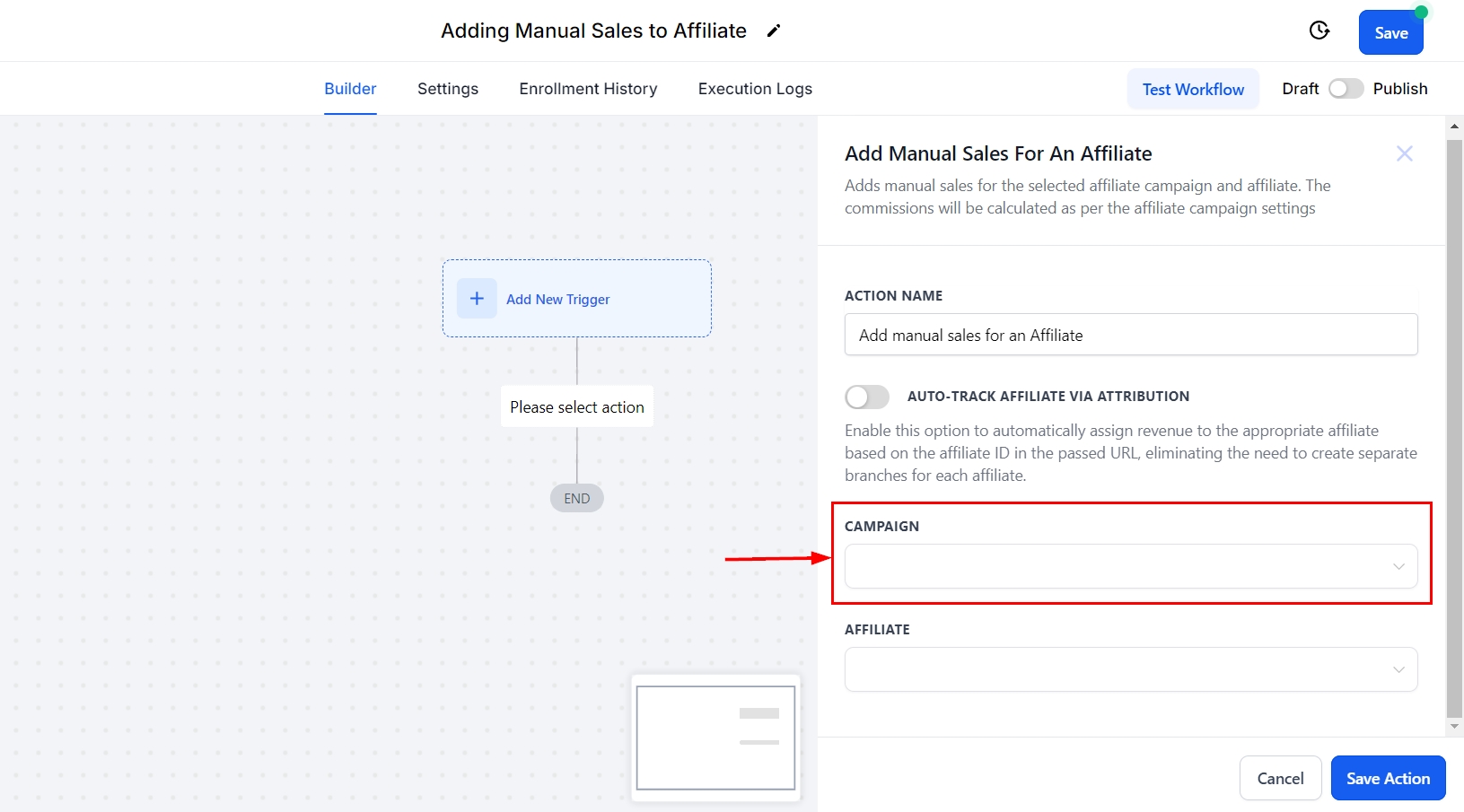Screen dimensions: 1464x812
Task: Open the Campaign dropdown
Action: 1113,566
